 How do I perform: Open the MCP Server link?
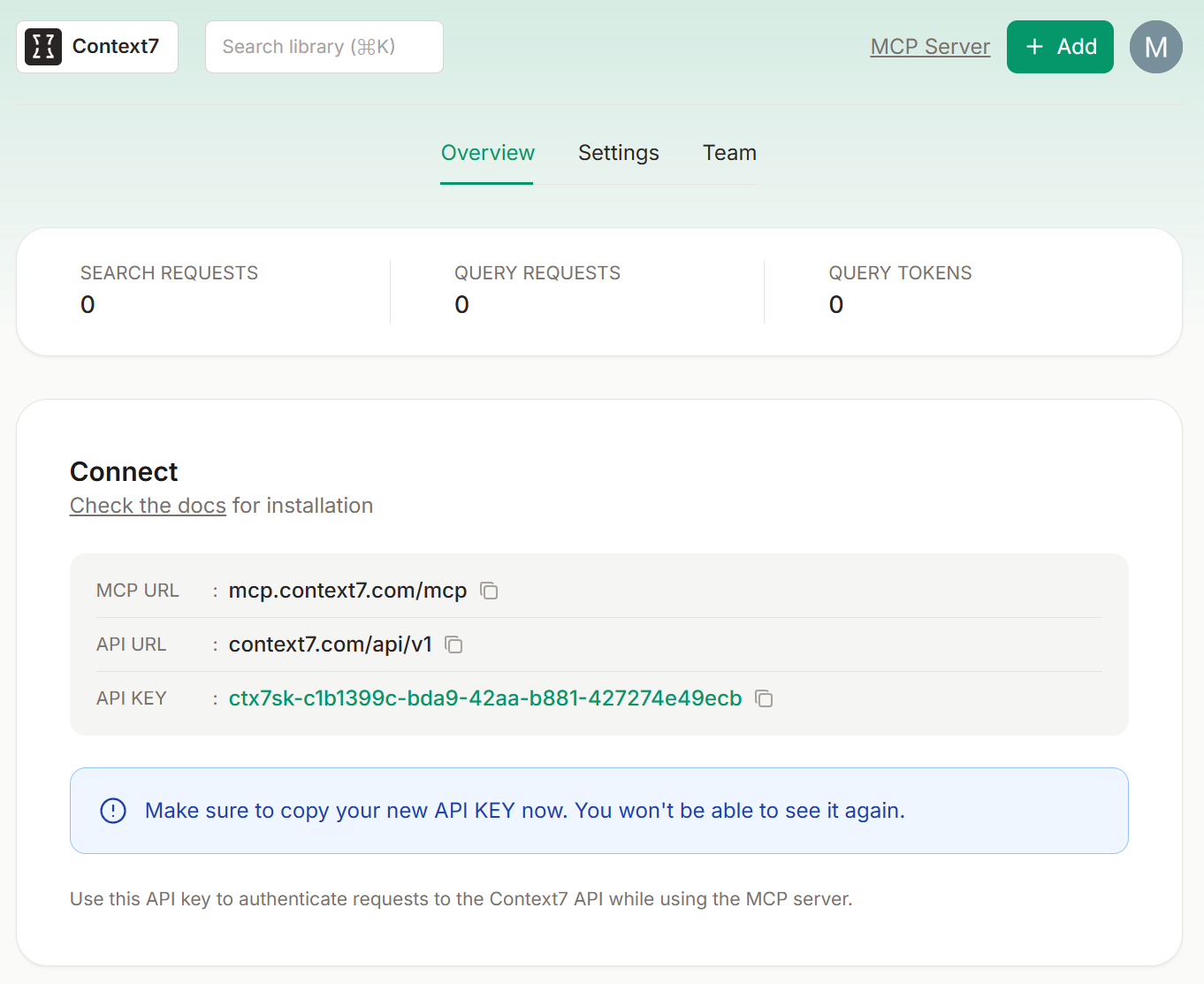tap(930, 47)
